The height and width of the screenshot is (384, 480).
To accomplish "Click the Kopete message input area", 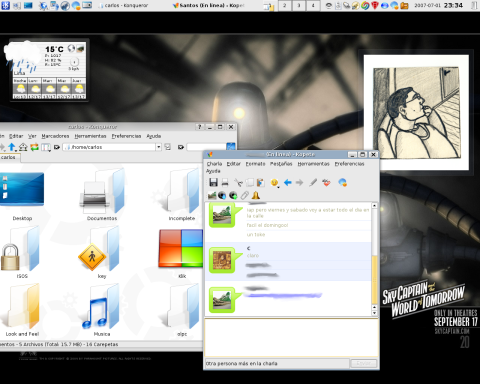I will (x=291, y=338).
